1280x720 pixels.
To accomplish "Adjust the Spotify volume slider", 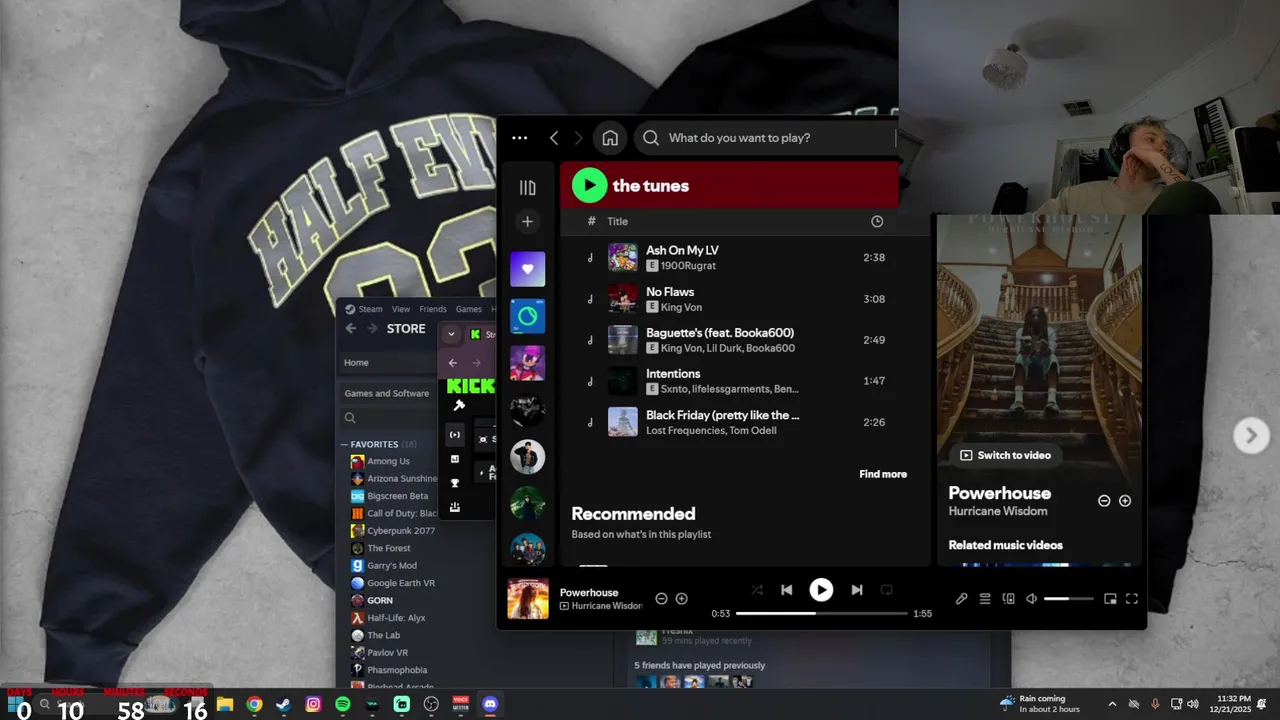I will 1069,599.
